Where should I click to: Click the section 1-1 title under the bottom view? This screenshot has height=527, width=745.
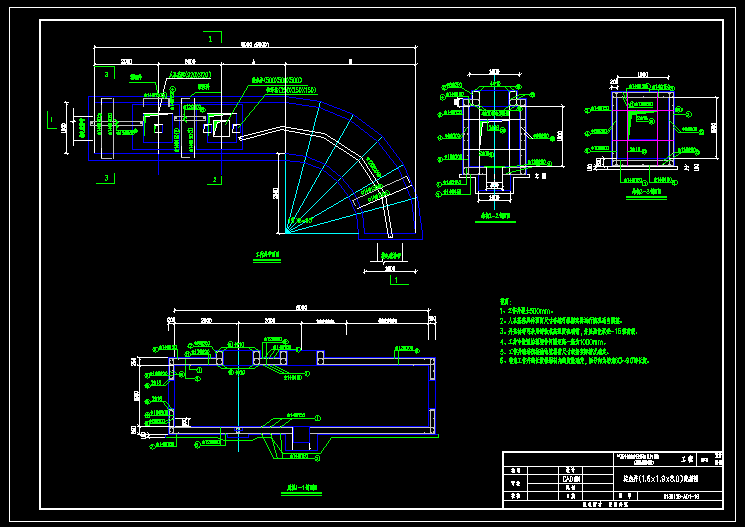(x=301, y=488)
